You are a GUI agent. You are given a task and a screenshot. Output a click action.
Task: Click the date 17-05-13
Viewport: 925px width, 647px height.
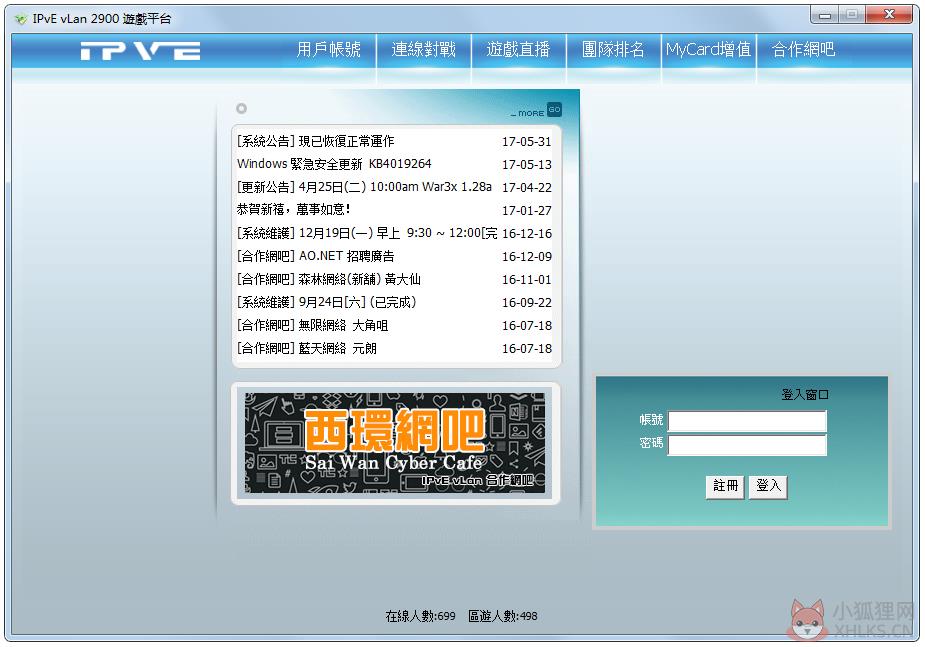coord(527,165)
